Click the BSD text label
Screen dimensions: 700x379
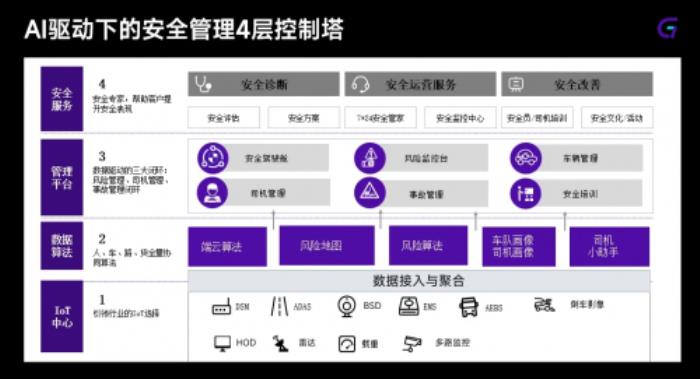372,306
